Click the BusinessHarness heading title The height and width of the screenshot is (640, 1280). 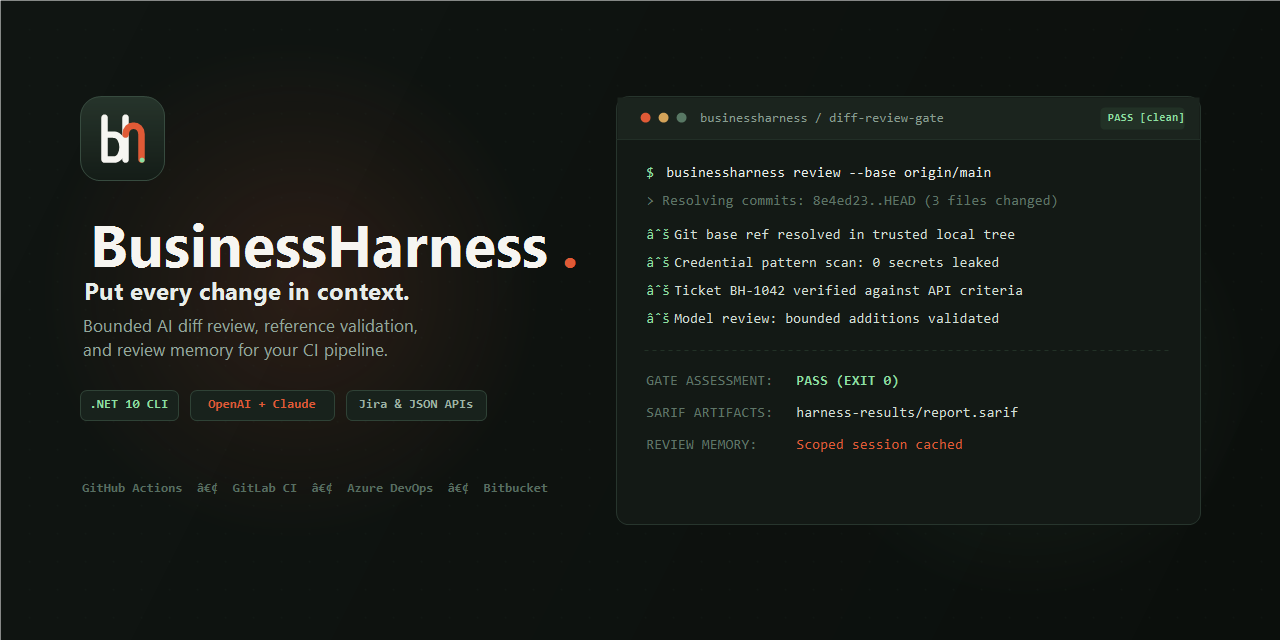click(320, 247)
